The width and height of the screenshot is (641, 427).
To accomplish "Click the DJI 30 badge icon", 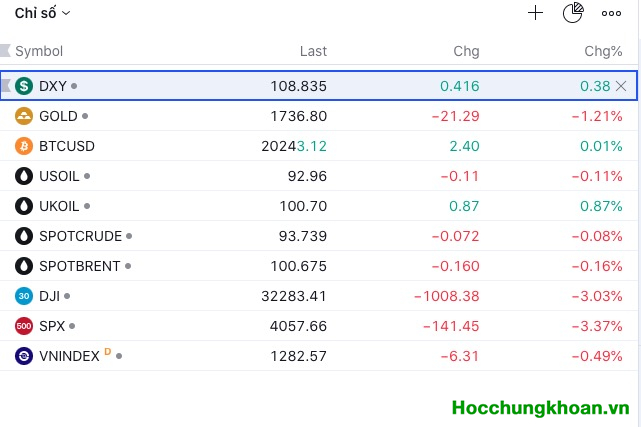I will pyautogui.click(x=24, y=296).
